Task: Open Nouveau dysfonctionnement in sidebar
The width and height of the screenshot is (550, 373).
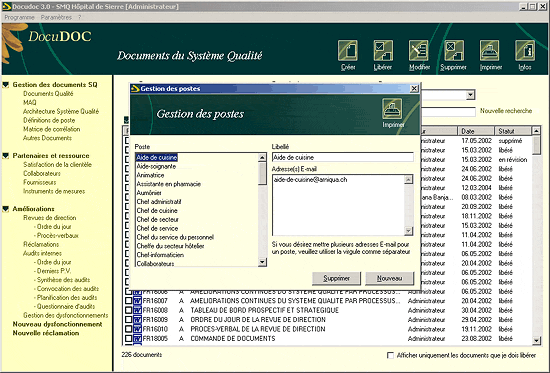Action: click(58, 324)
